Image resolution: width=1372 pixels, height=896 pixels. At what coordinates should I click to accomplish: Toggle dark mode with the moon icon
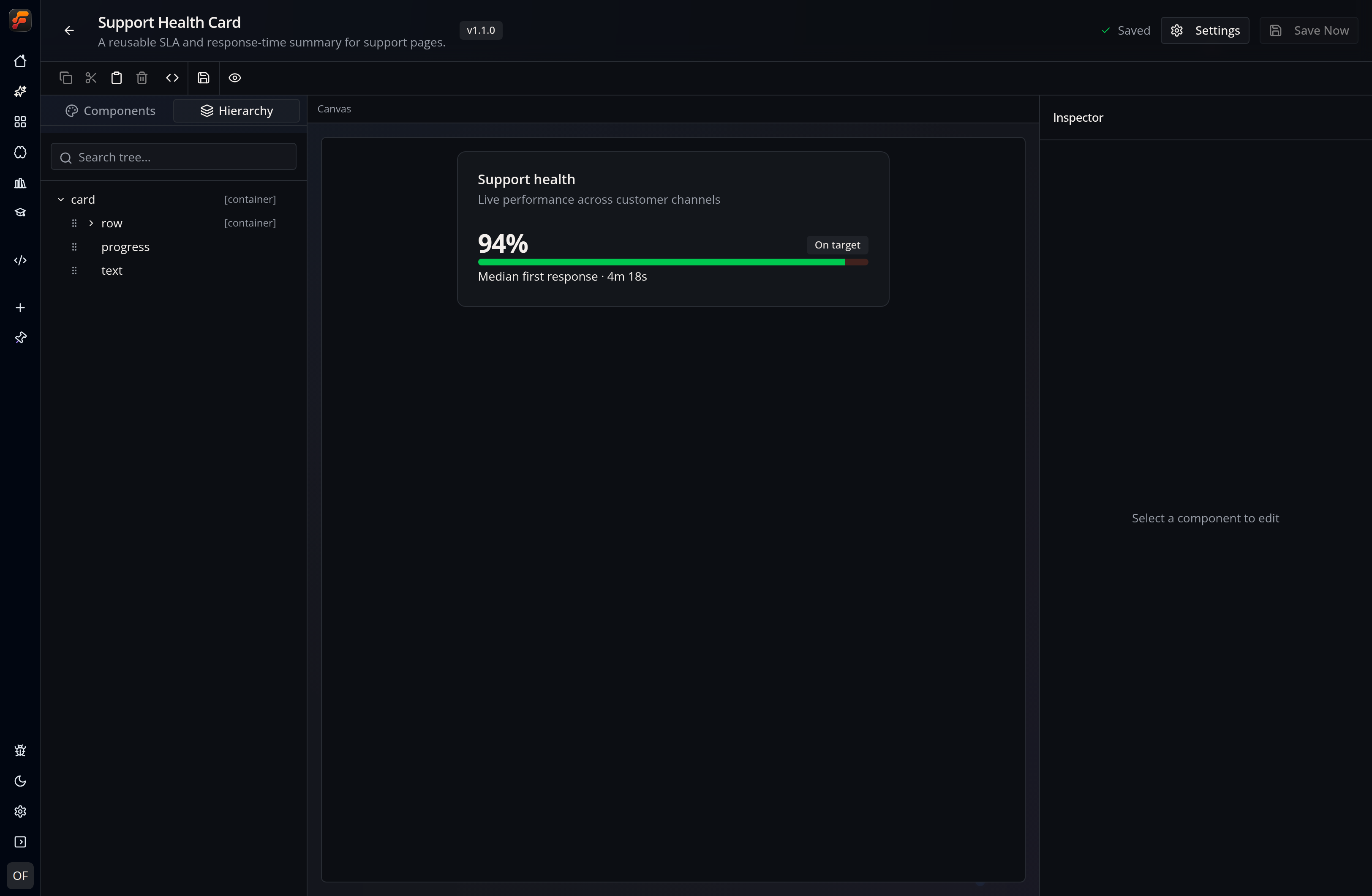point(20,781)
